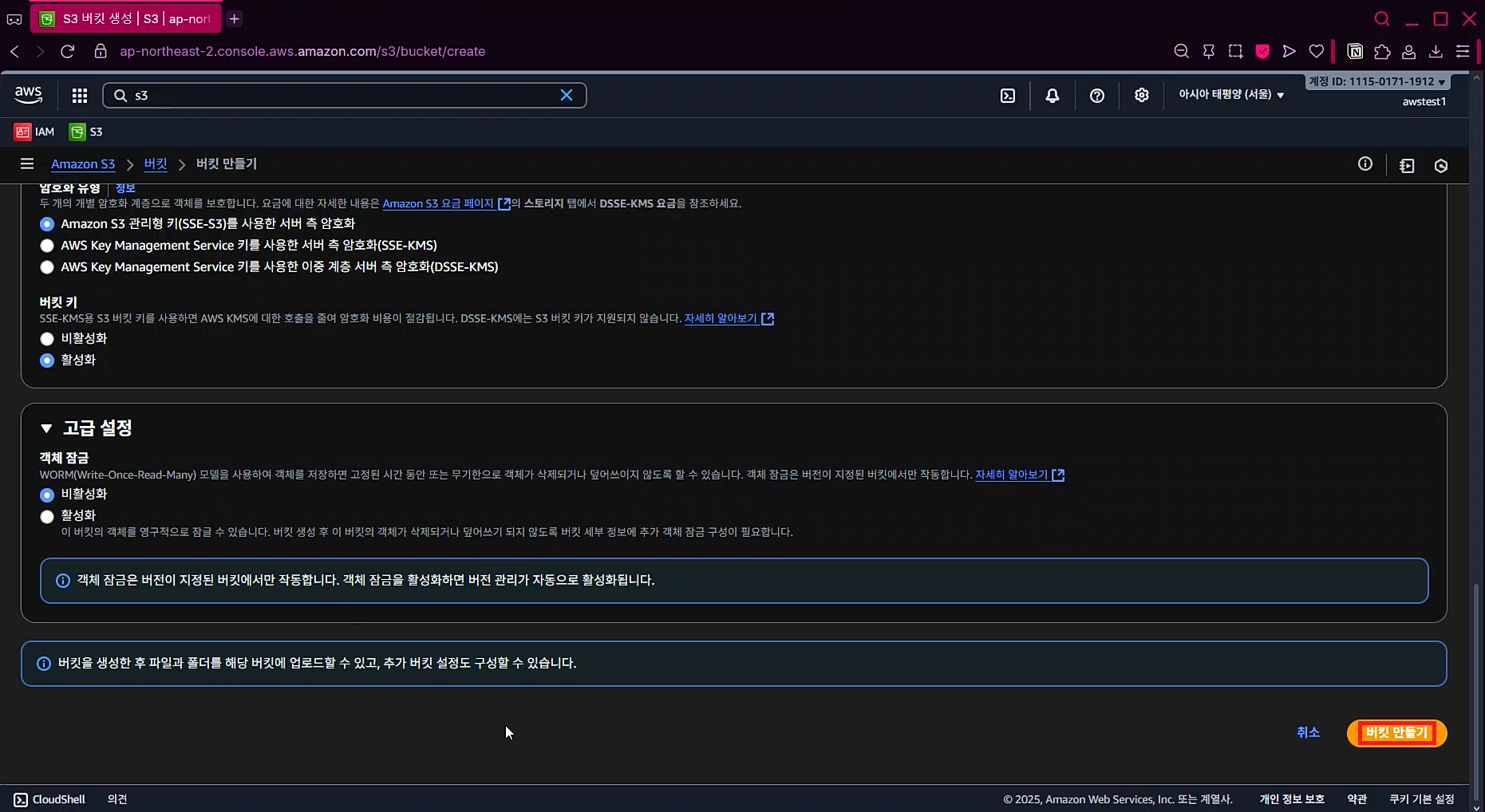Open the notifications bell
The width and height of the screenshot is (1485, 812).
tap(1053, 96)
